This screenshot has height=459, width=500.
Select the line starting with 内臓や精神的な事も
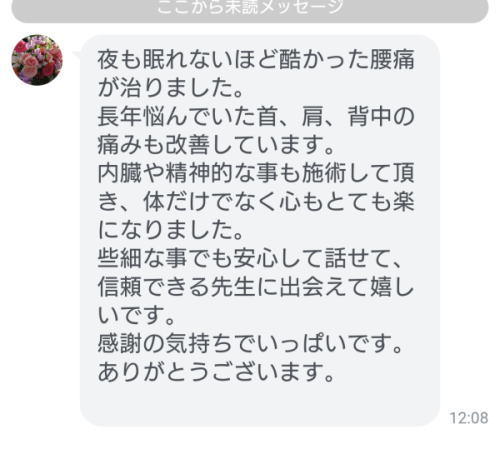(x=256, y=173)
